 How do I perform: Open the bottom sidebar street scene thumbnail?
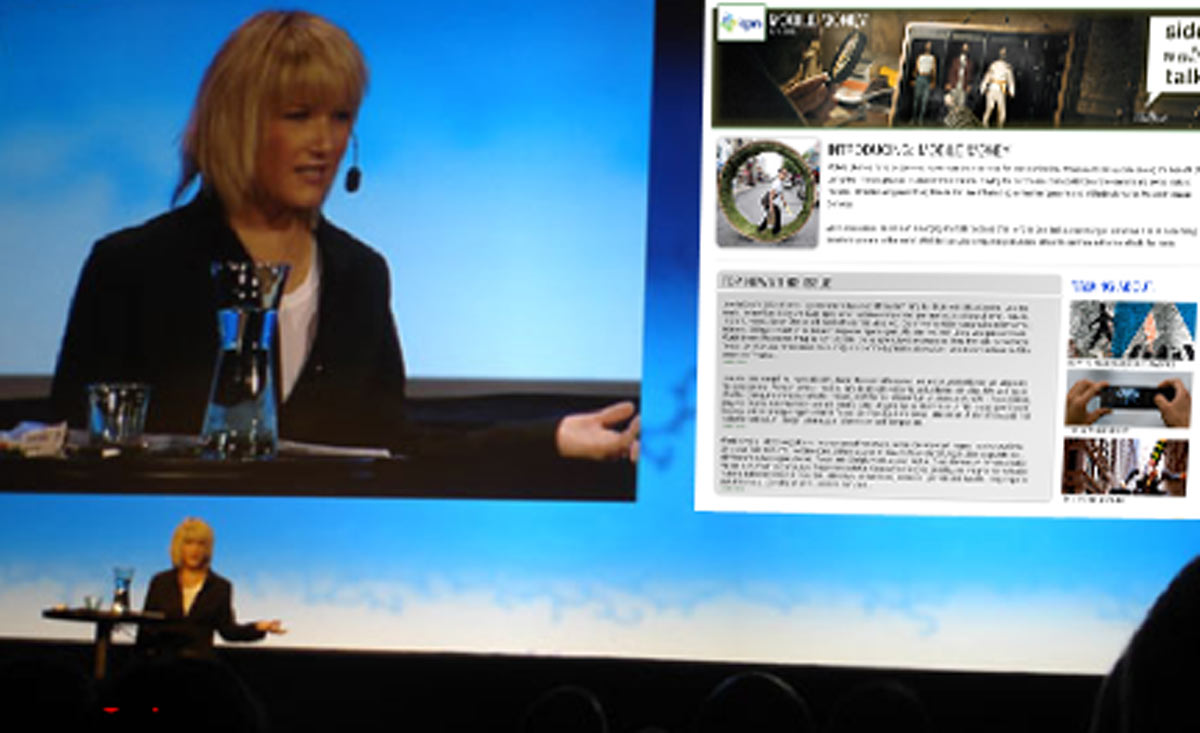pos(1125,465)
